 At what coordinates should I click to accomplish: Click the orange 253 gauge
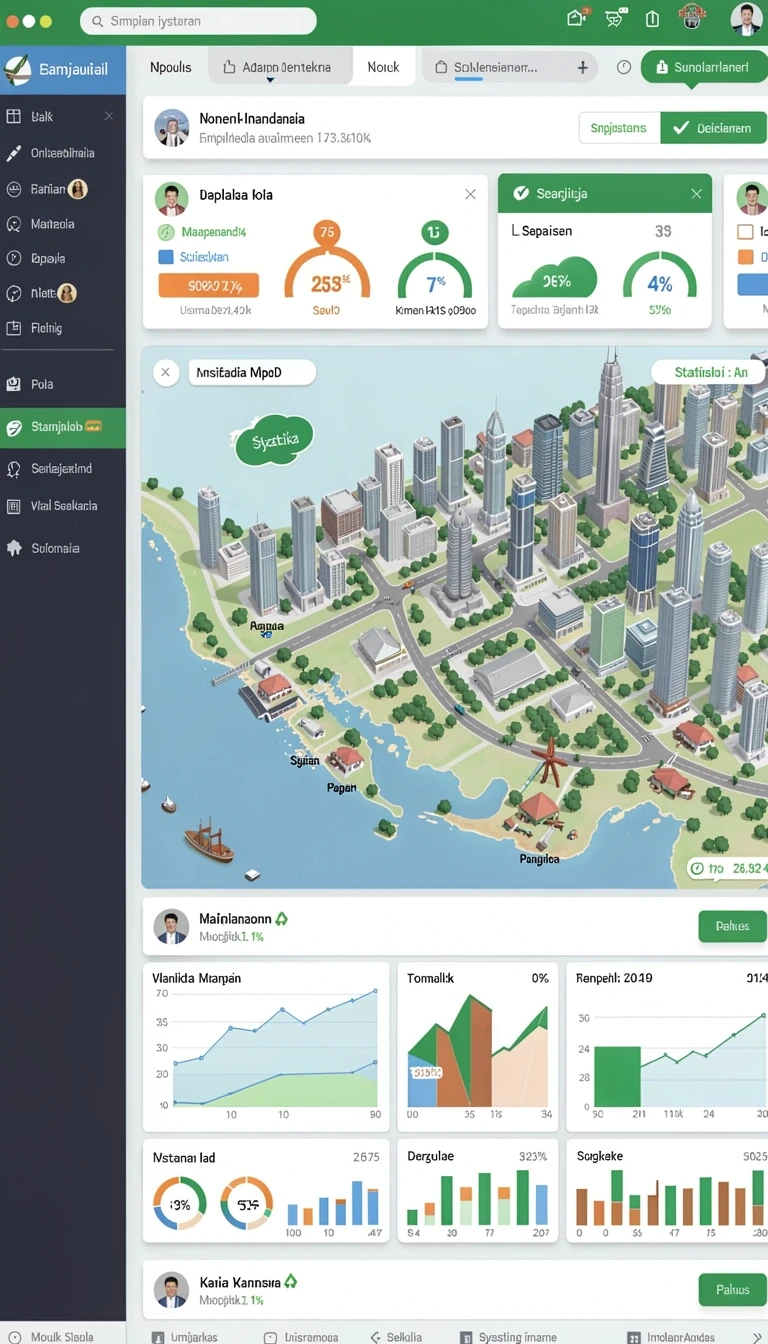pos(327,272)
